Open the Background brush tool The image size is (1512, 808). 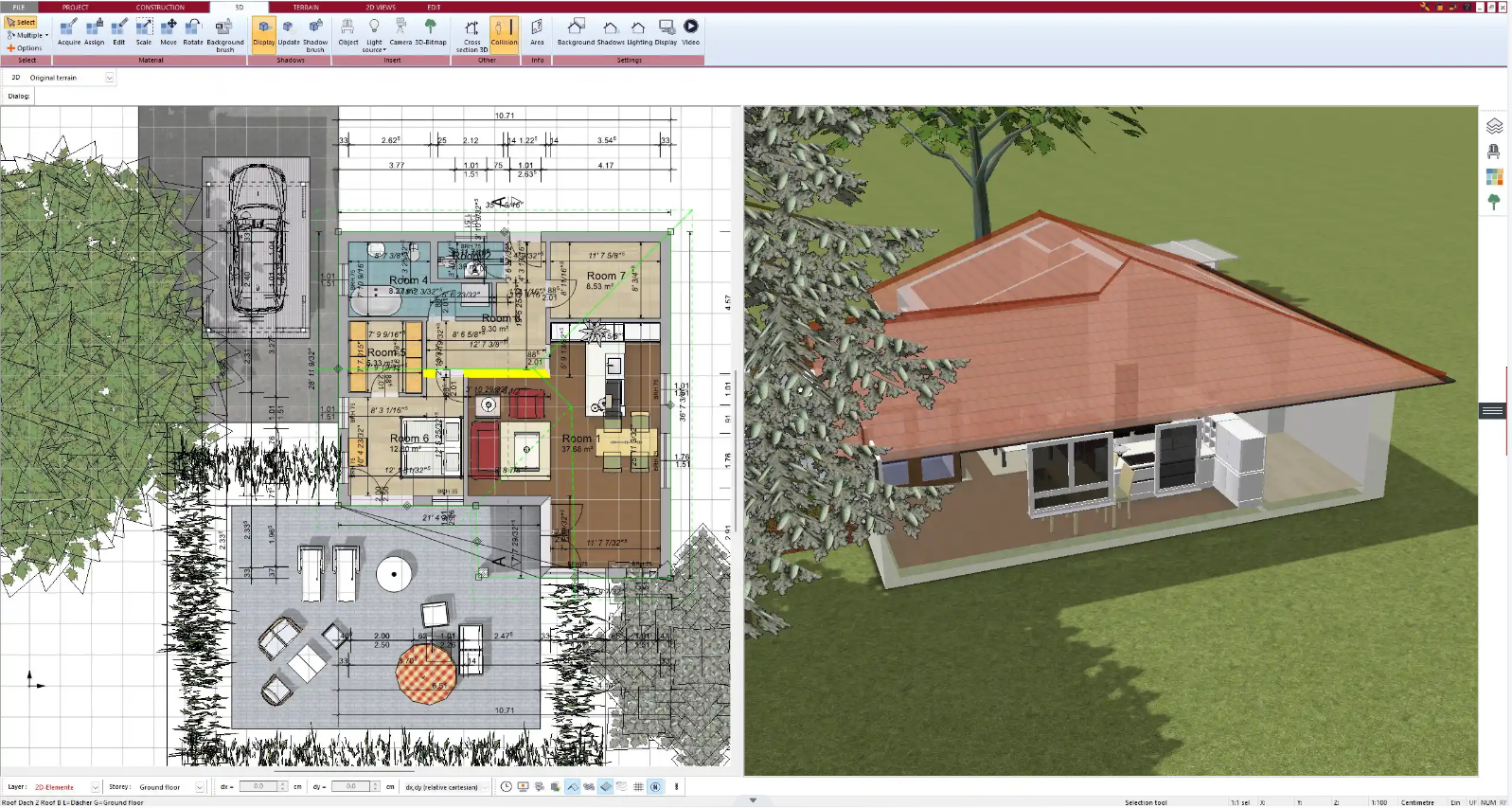(x=225, y=33)
